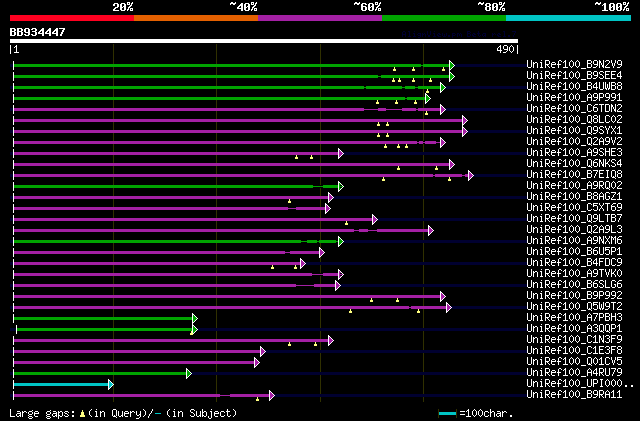The height and width of the screenshot is (421, 640).
Task: Open the UniRef100_C6TDN2 hit label
Action: tap(574, 108)
